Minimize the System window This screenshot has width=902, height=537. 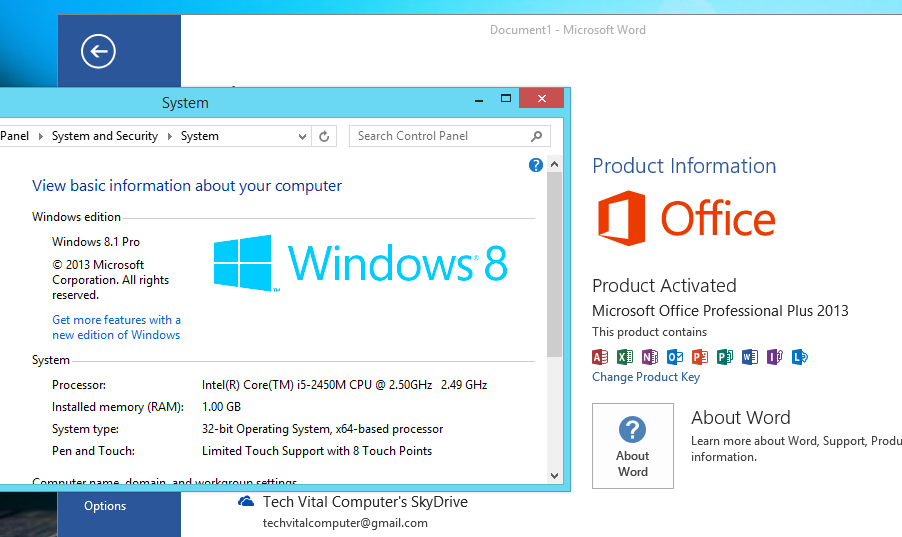click(479, 99)
